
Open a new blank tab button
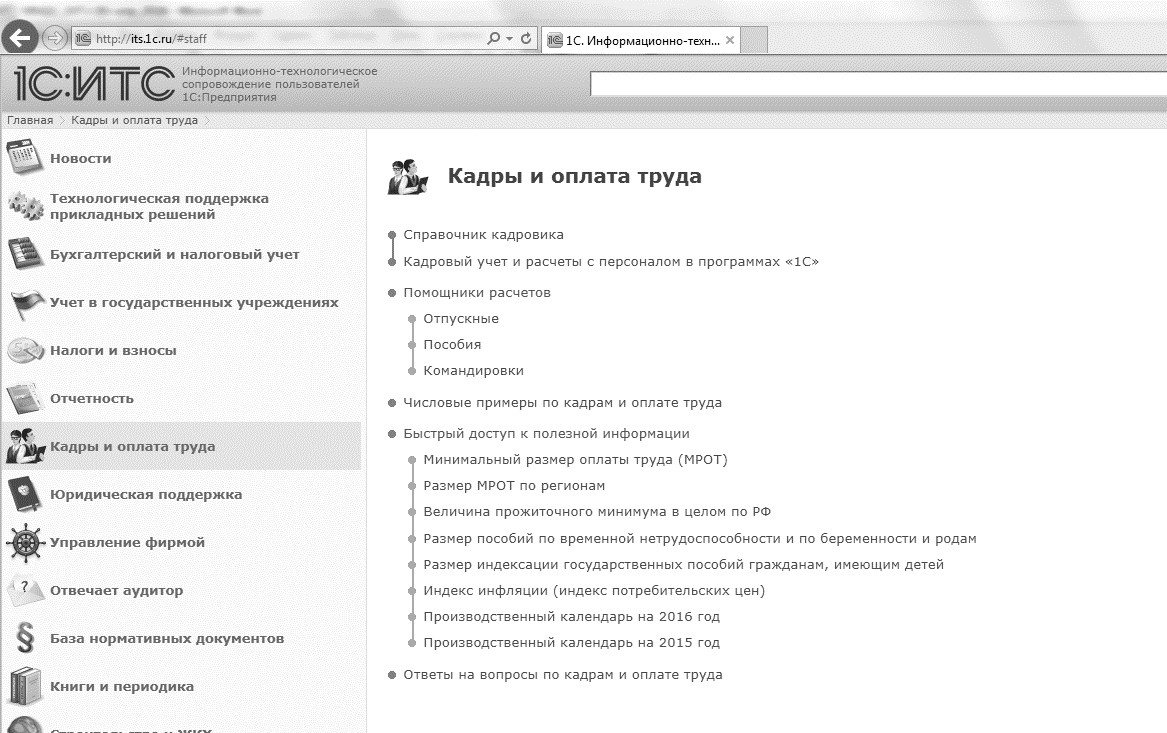(x=754, y=40)
